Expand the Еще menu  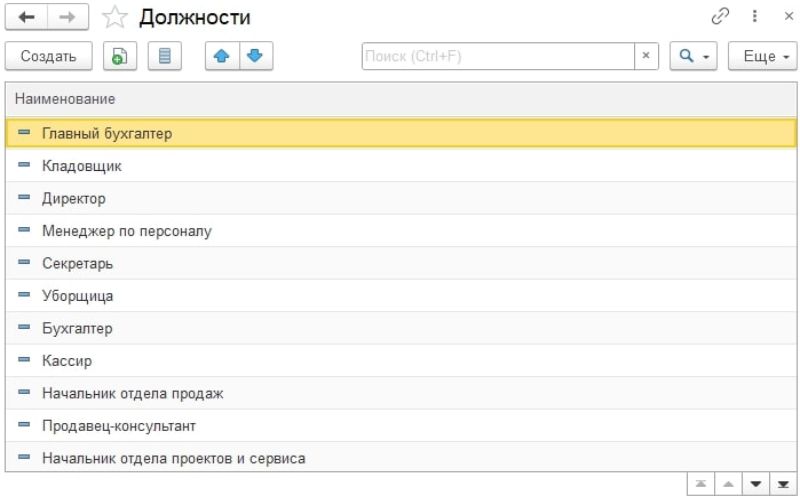click(762, 56)
